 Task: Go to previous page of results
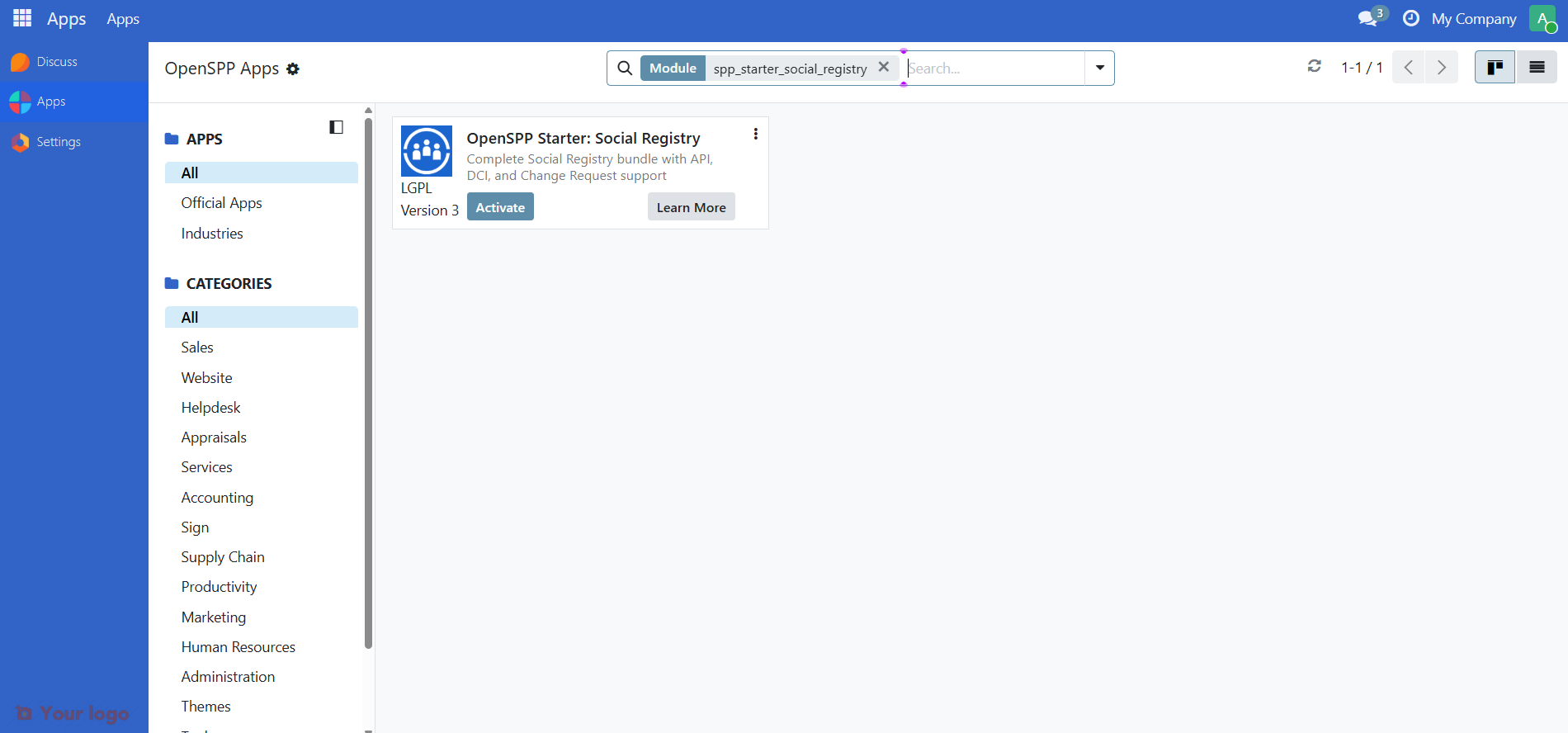(1409, 67)
